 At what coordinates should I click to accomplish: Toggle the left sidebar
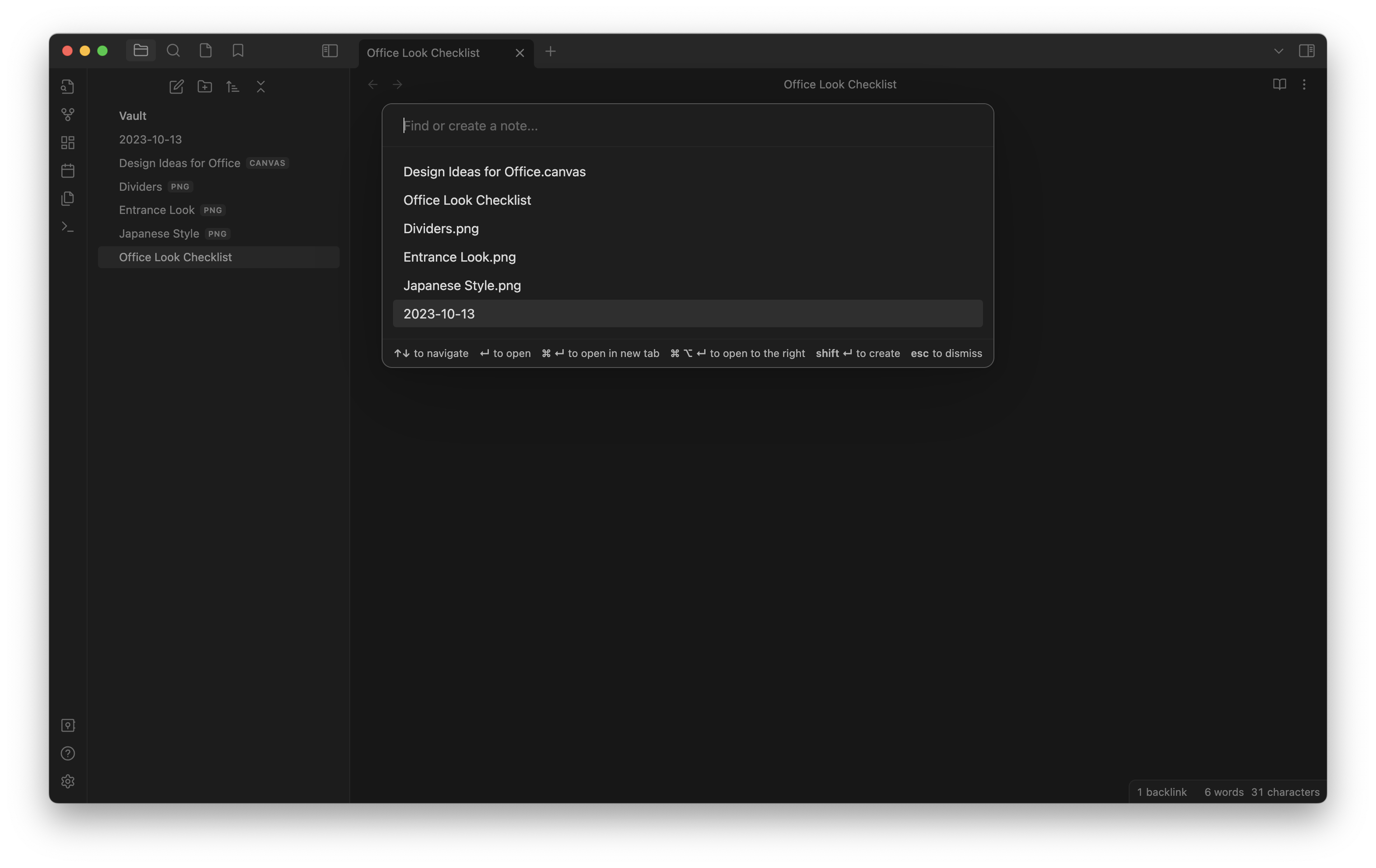329,50
